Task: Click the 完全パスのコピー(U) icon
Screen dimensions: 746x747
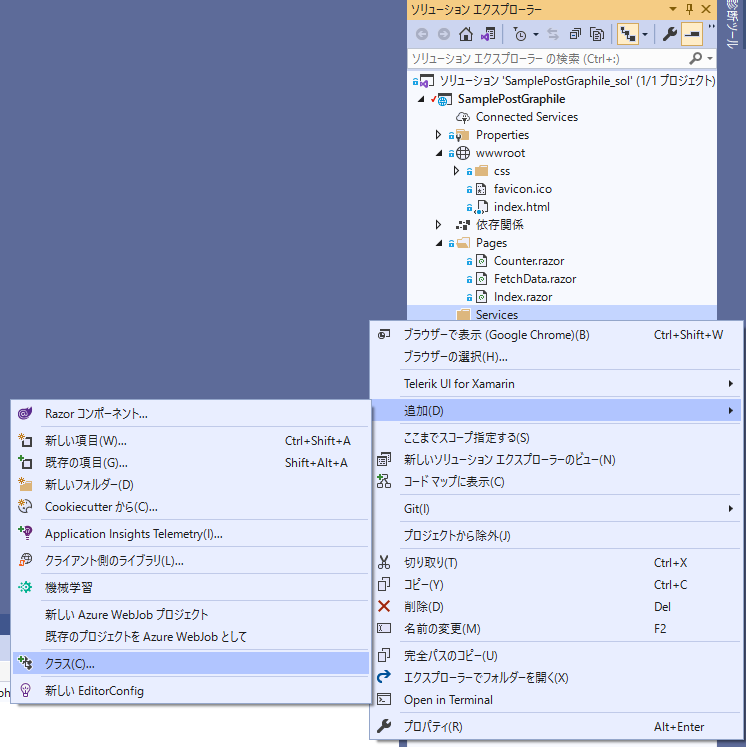Action: pos(383,656)
